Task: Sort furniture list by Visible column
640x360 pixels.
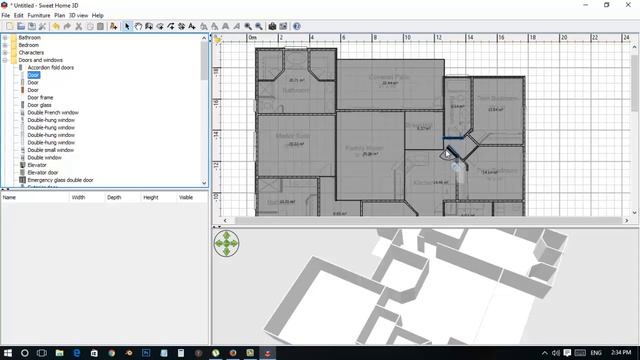Action: pyautogui.click(x=192, y=198)
